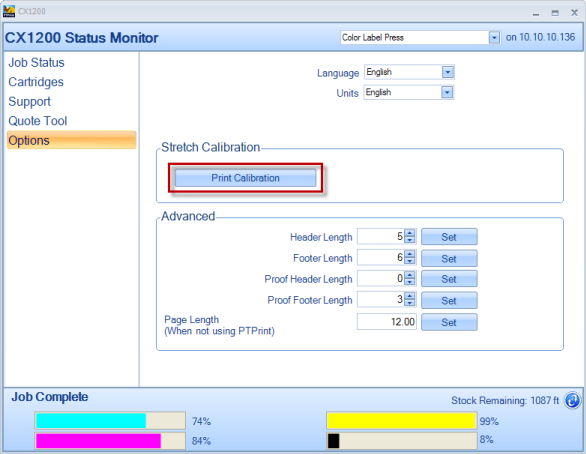Click the Print Calibration button
The width and height of the screenshot is (586, 454).
pyautogui.click(x=246, y=178)
